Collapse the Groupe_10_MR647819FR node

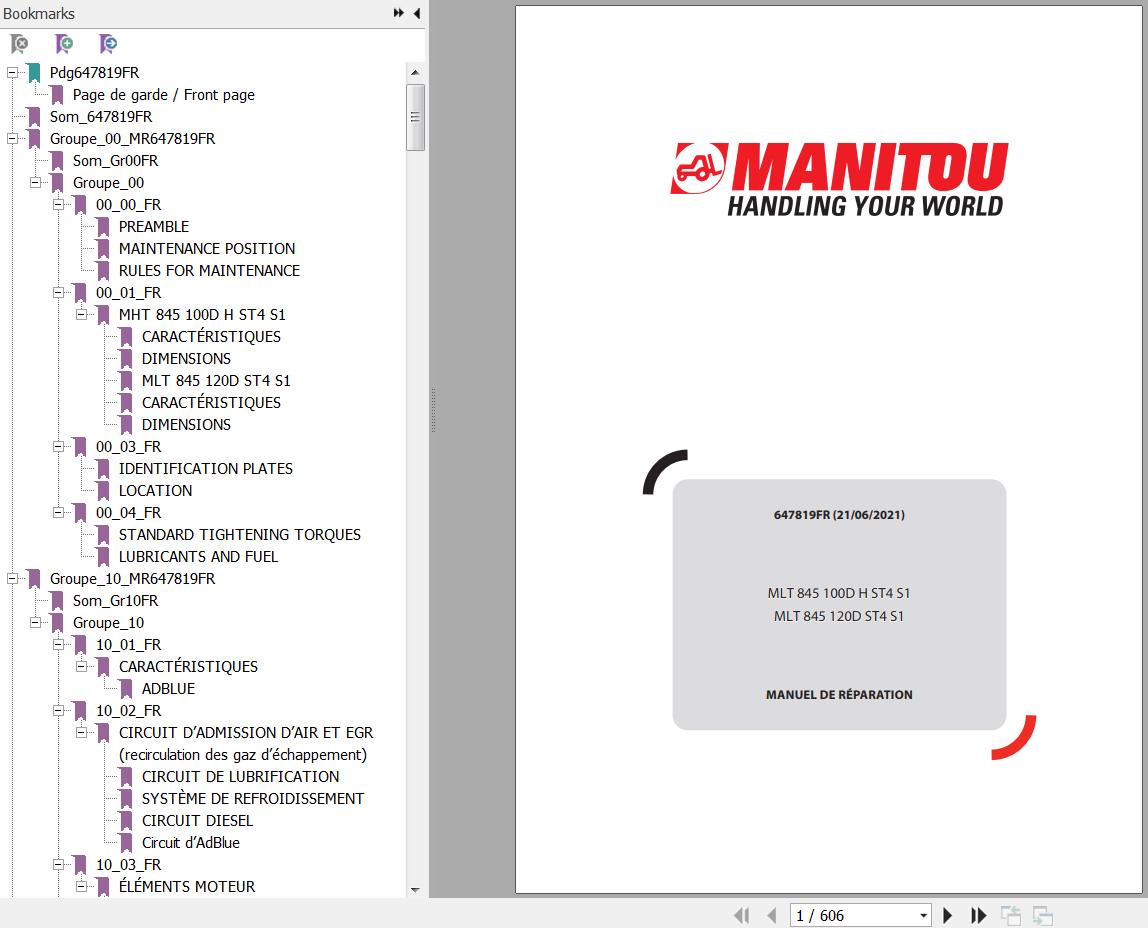tap(12, 578)
